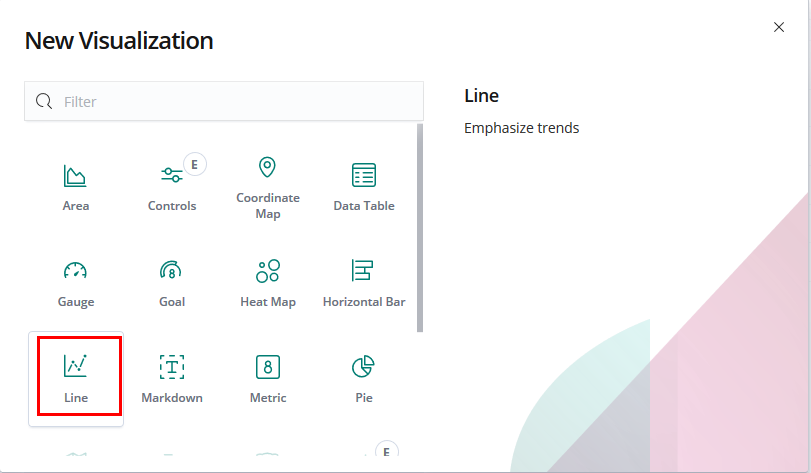The image size is (811, 473).
Task: Click the Filter search input field
Action: coord(224,101)
